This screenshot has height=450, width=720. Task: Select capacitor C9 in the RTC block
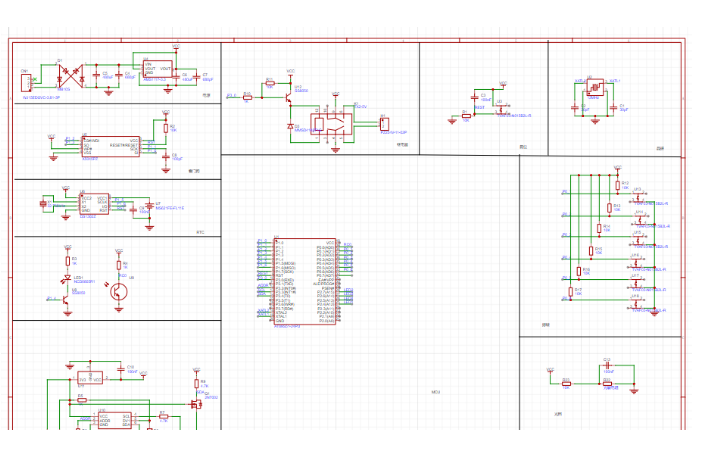tap(133, 210)
